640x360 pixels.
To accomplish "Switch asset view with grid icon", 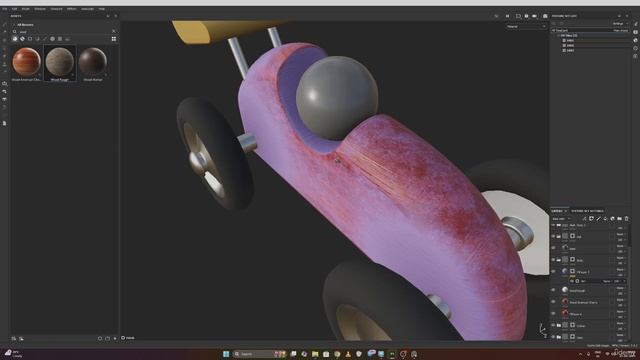I will pyautogui.click(x=114, y=39).
